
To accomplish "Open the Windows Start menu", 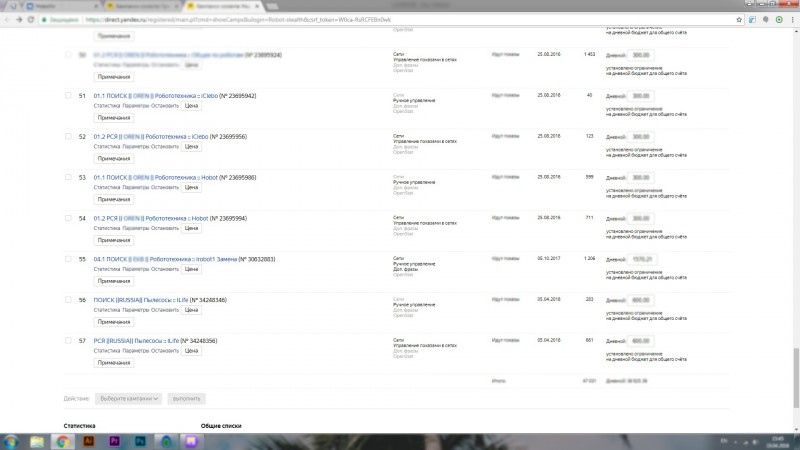I will (x=11, y=441).
